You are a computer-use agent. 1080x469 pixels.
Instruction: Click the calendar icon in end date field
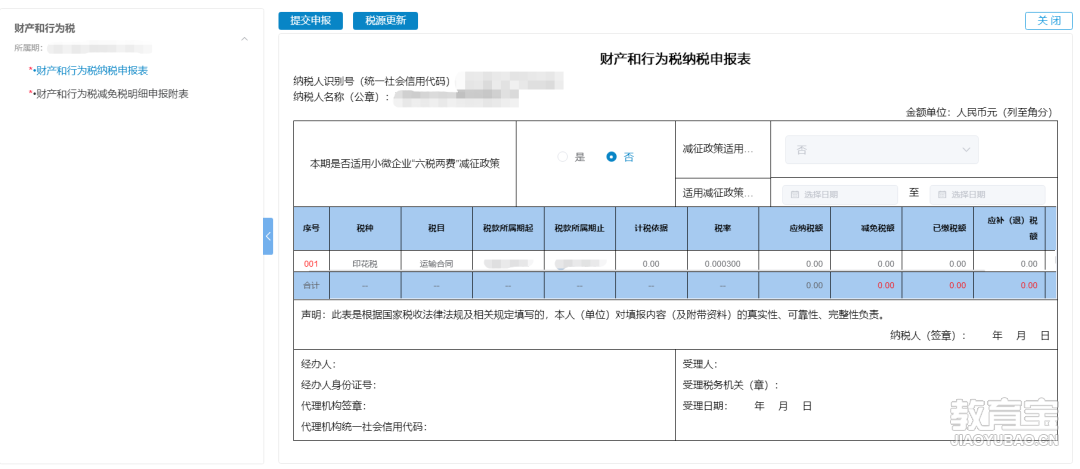pos(942,195)
